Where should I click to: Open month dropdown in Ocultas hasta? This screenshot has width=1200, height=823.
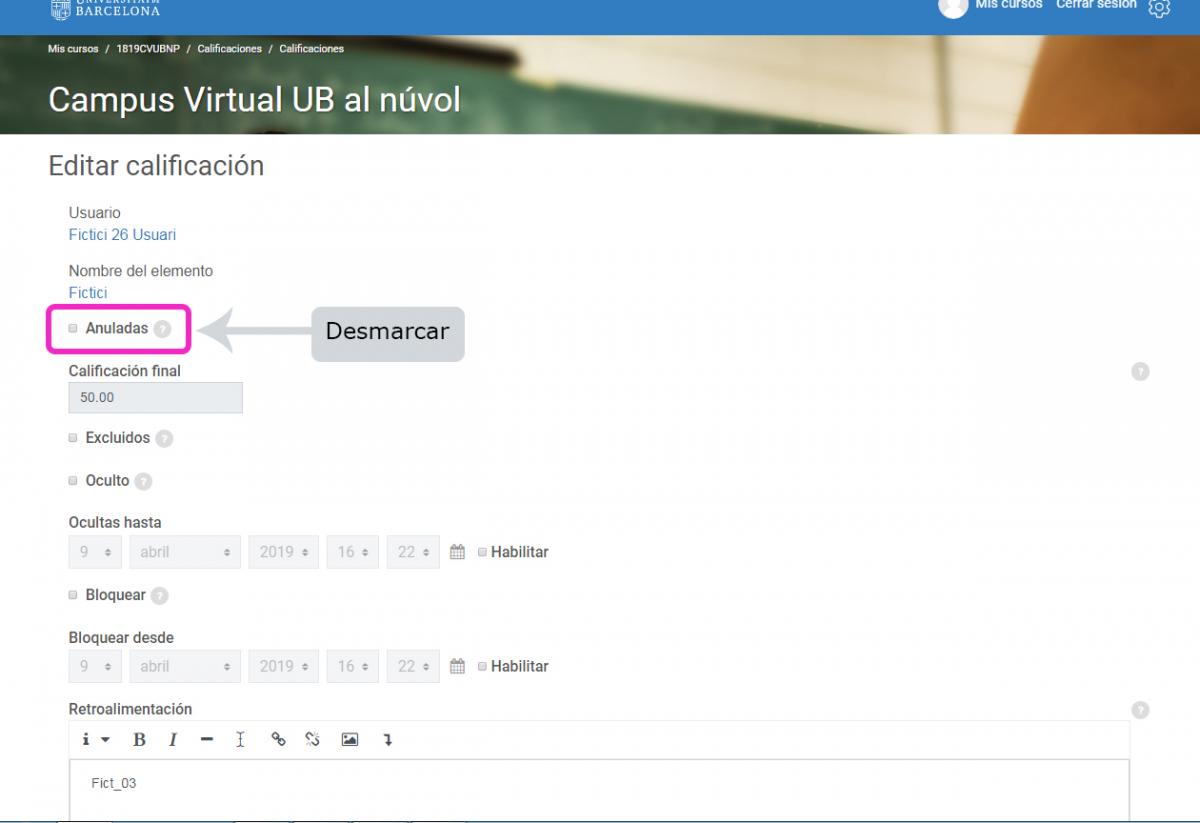184,552
